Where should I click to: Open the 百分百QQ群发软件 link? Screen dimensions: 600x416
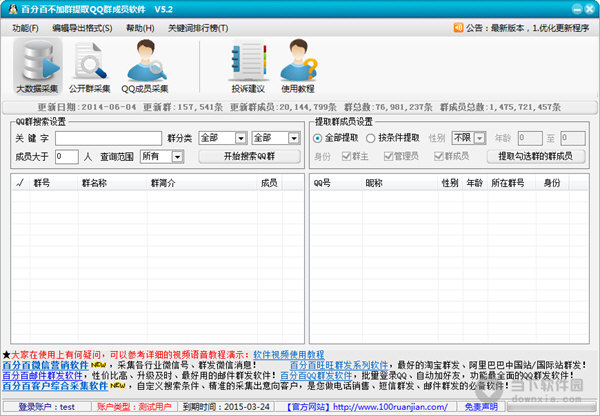[316, 375]
